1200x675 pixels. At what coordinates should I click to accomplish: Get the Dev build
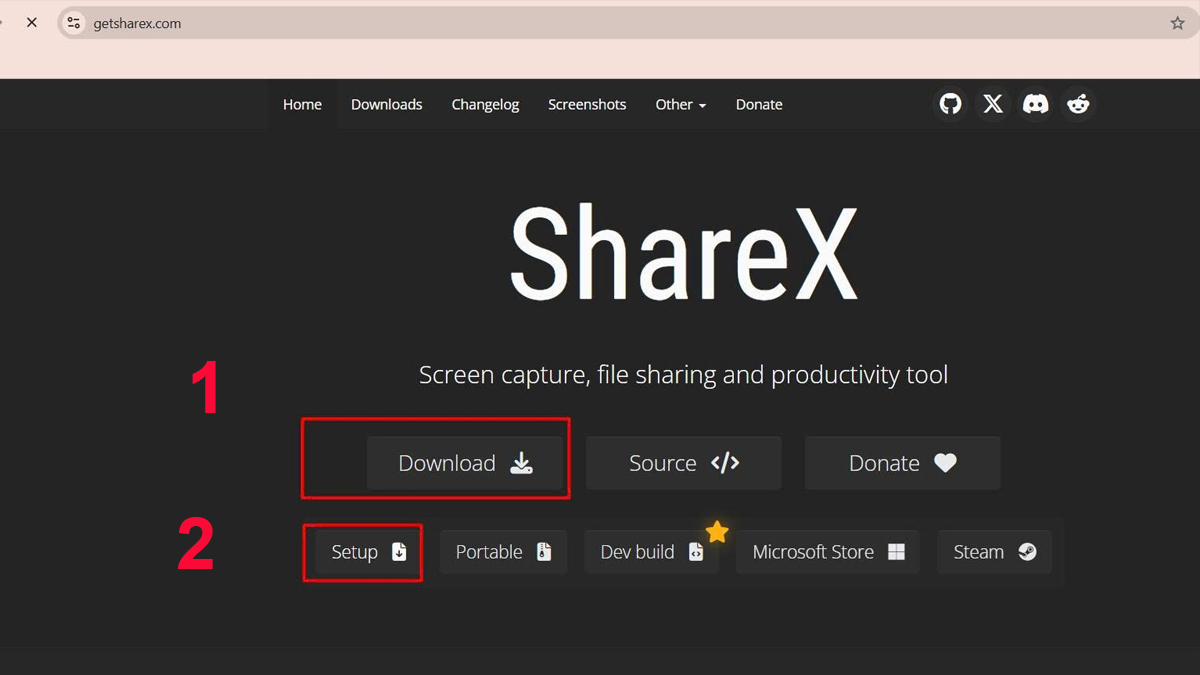(651, 552)
